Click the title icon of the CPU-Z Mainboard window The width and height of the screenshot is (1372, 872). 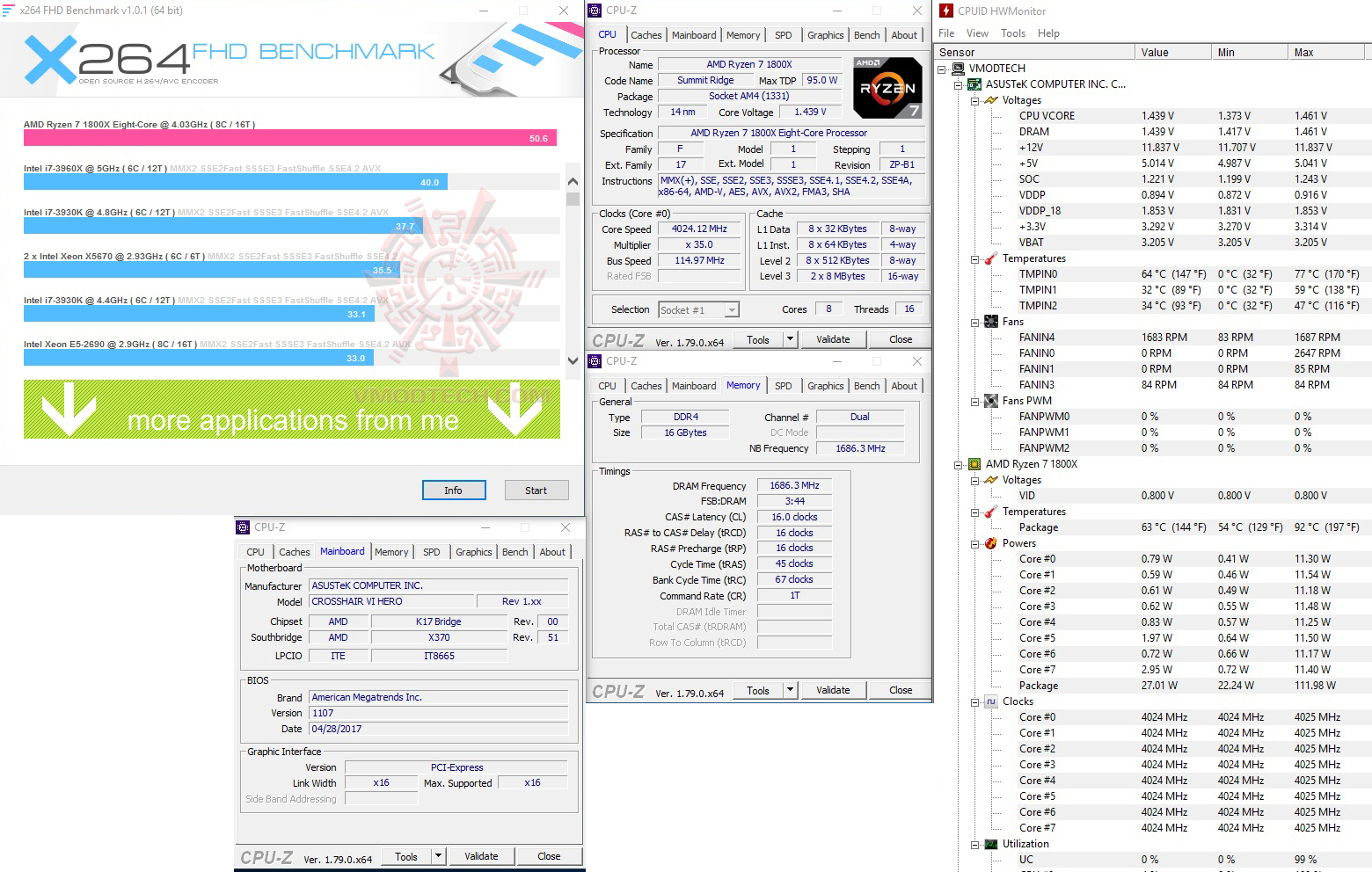(x=243, y=527)
